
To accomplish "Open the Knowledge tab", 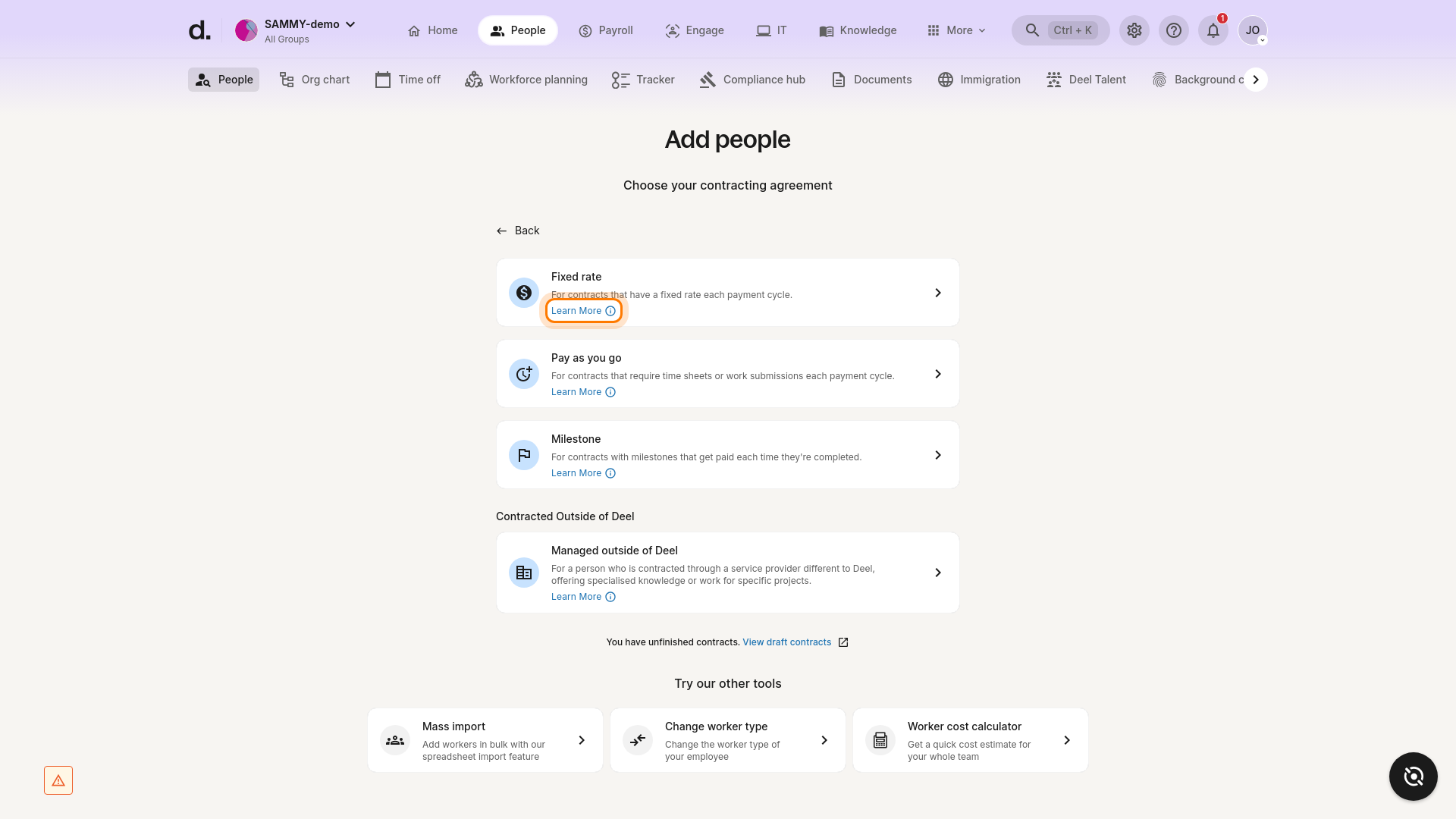I will [x=858, y=30].
